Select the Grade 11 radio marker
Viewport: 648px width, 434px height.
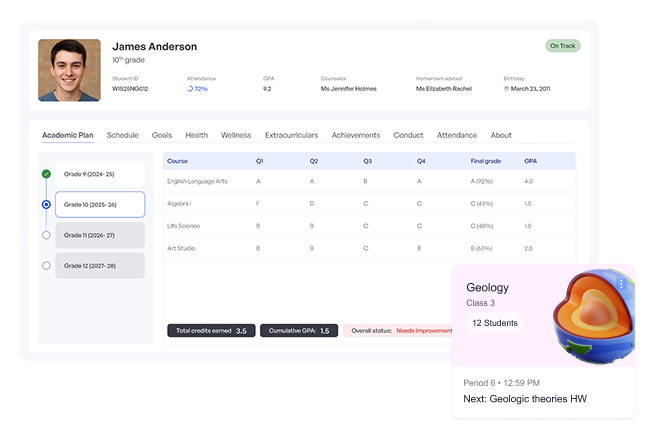(46, 235)
